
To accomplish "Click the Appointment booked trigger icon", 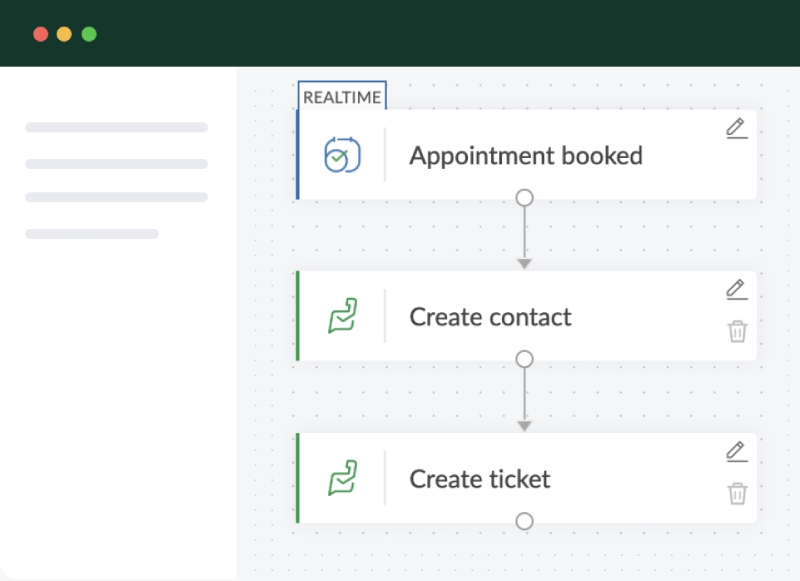I will click(x=342, y=155).
